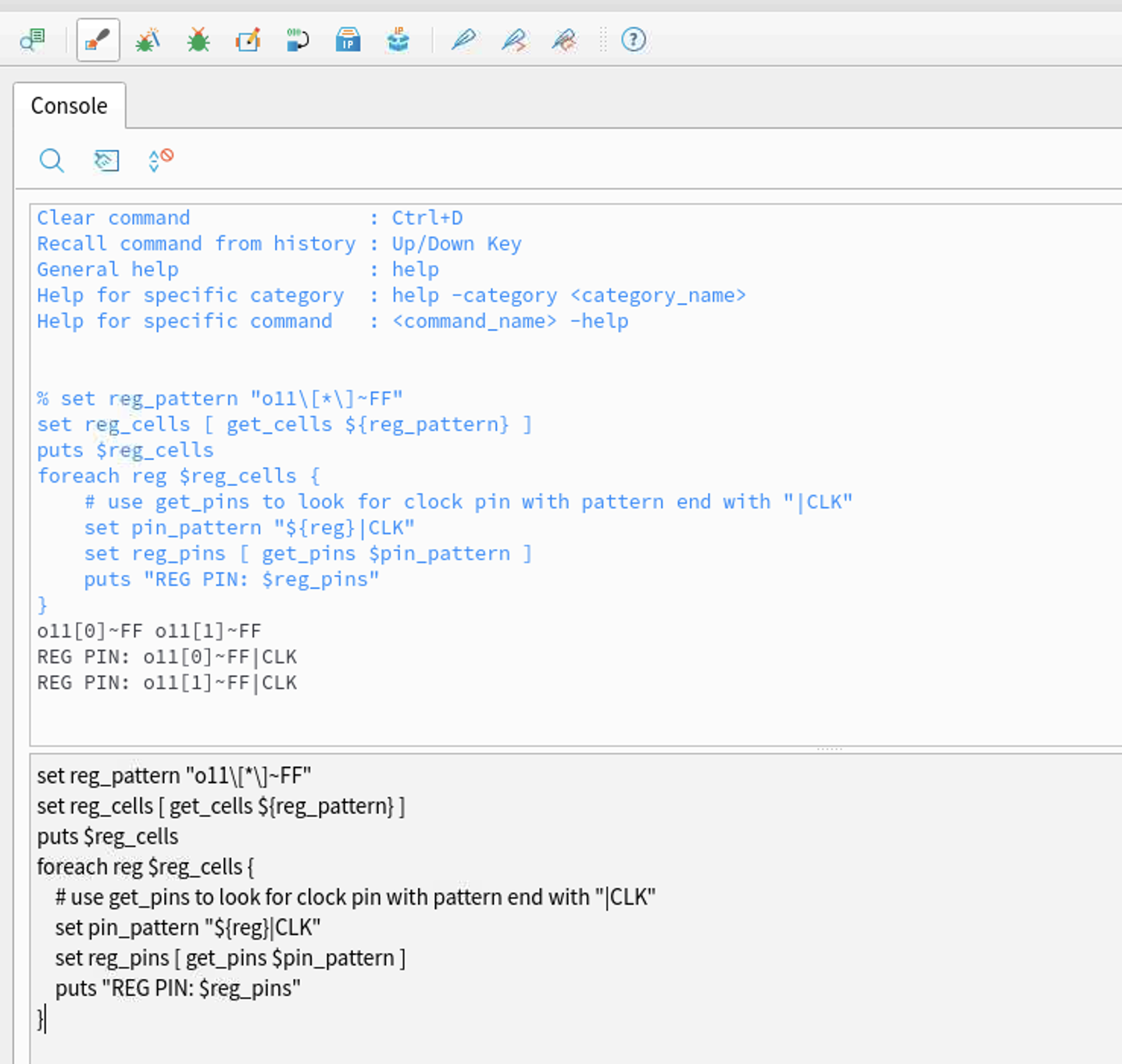This screenshot has height=1064, width=1122.
Task: Grab the dotted splitter between output and input
Action: tap(829, 749)
